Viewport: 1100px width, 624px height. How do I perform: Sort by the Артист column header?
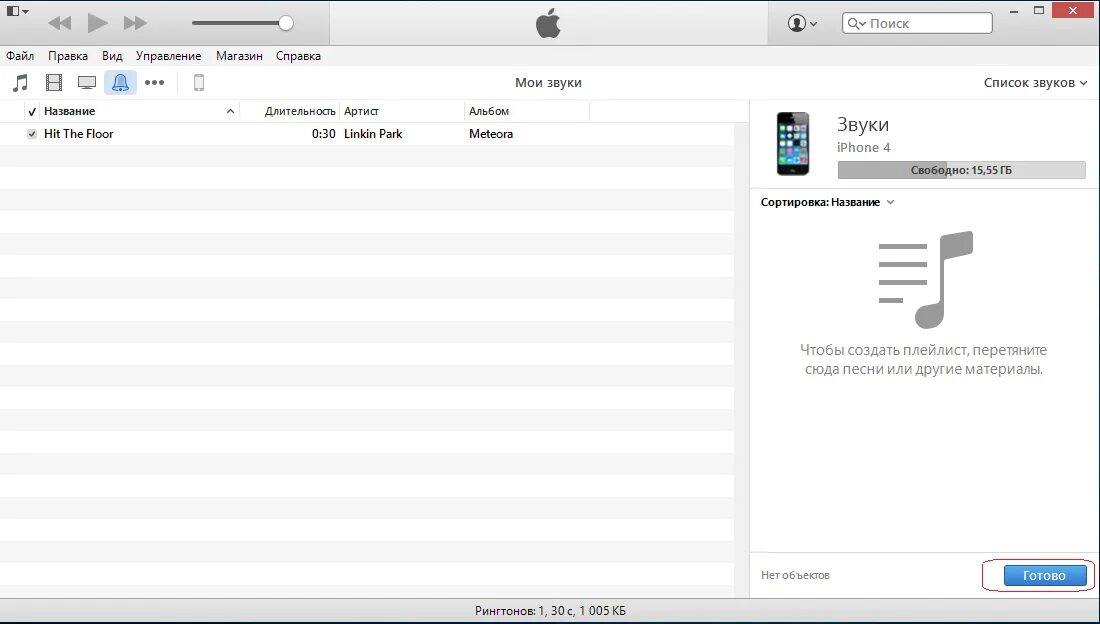361,112
